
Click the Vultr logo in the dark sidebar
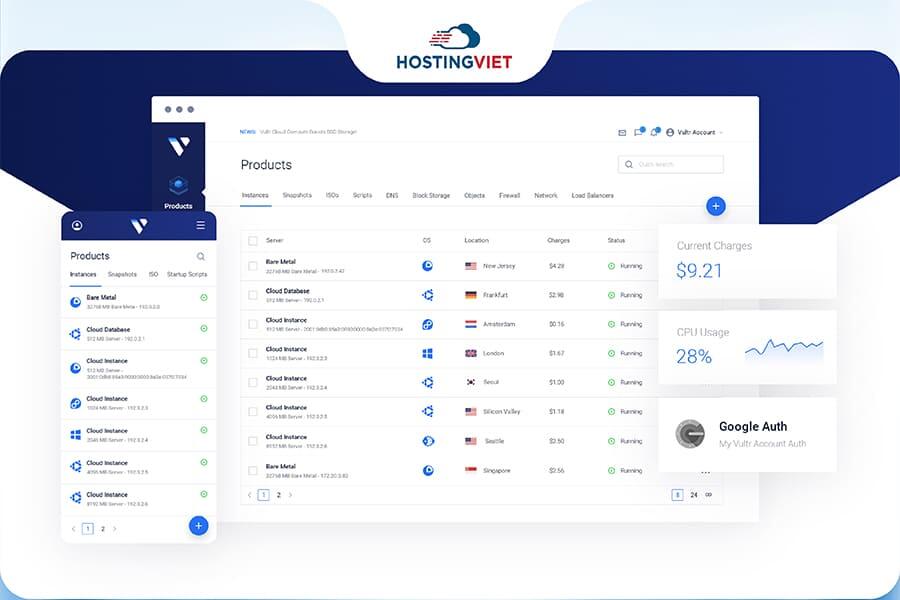pyautogui.click(x=179, y=146)
